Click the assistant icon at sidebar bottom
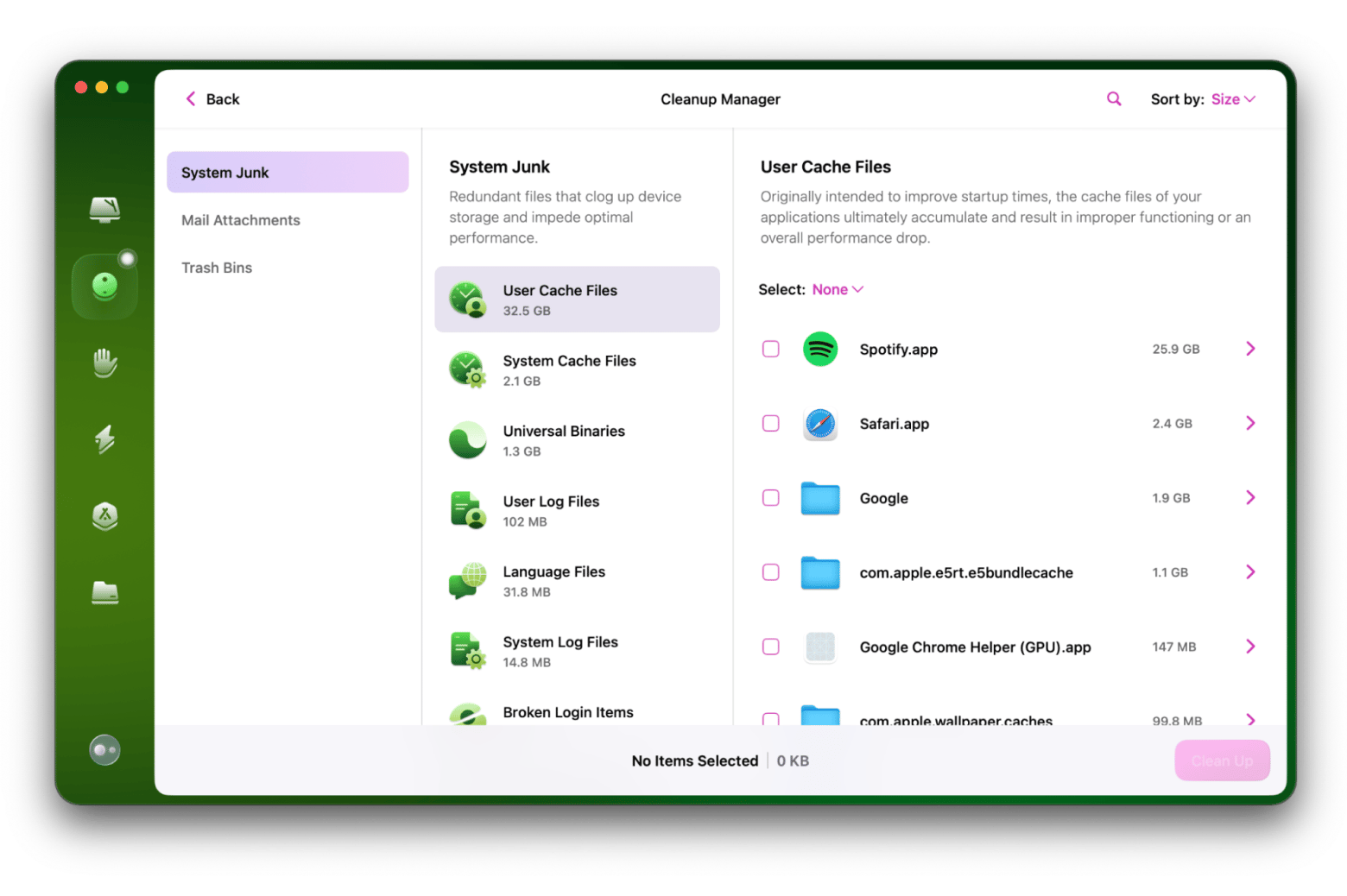 104,750
